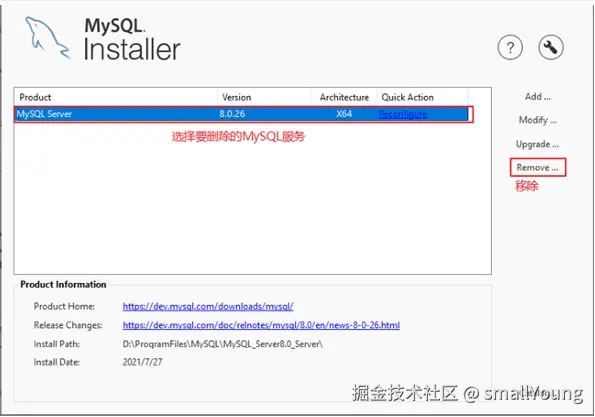Viewport: 595px width, 417px height.
Task: Open the Reconfigure quick action link
Action: 403,114
